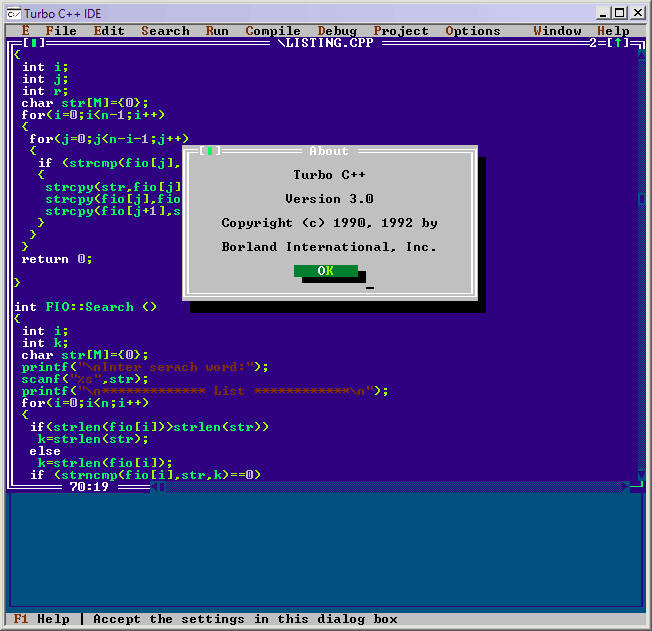This screenshot has height=631, width=652.
Task: Open the Edit menu
Action: pos(109,31)
